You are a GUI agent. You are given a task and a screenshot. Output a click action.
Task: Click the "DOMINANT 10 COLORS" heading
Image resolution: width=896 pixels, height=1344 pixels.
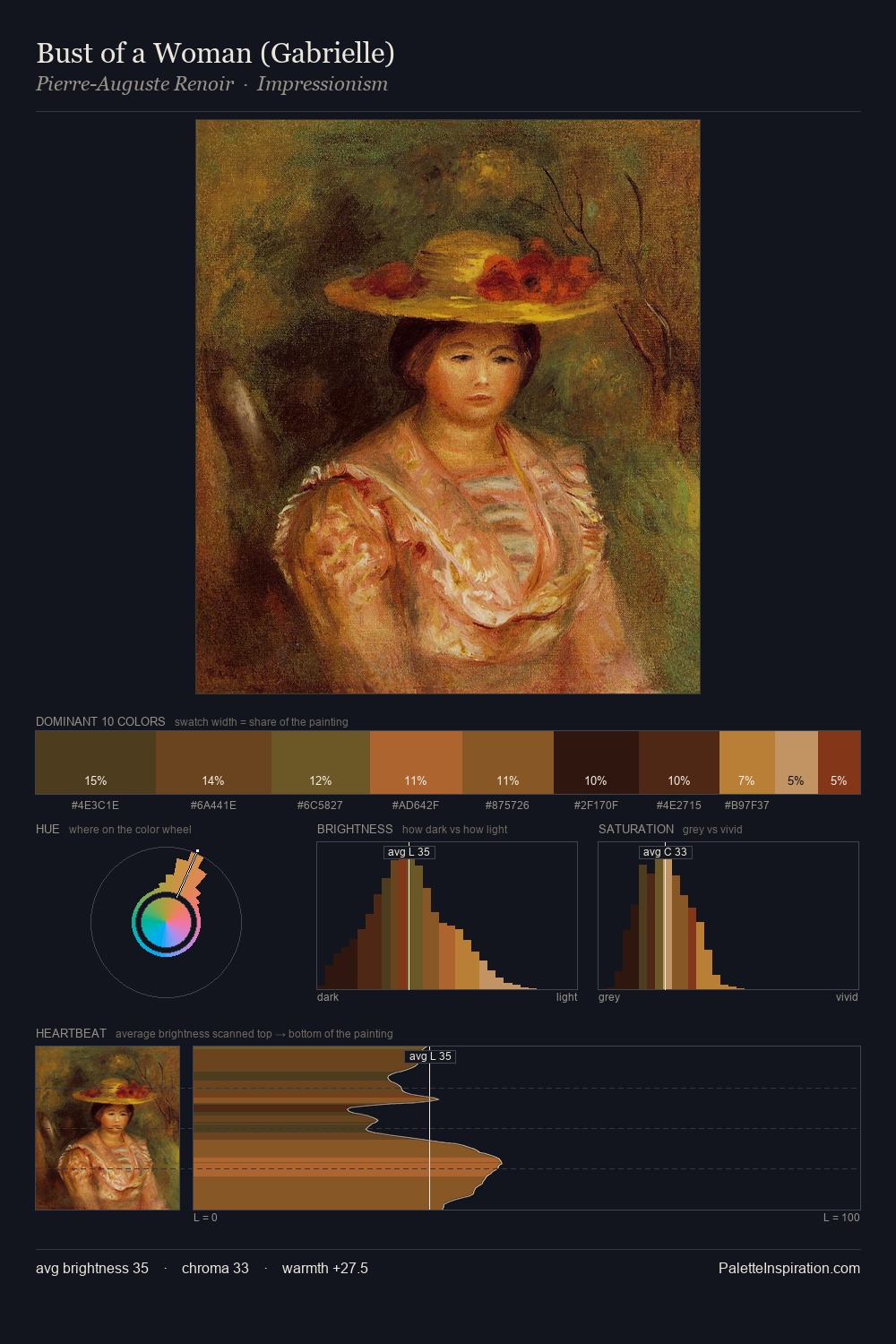(x=100, y=721)
